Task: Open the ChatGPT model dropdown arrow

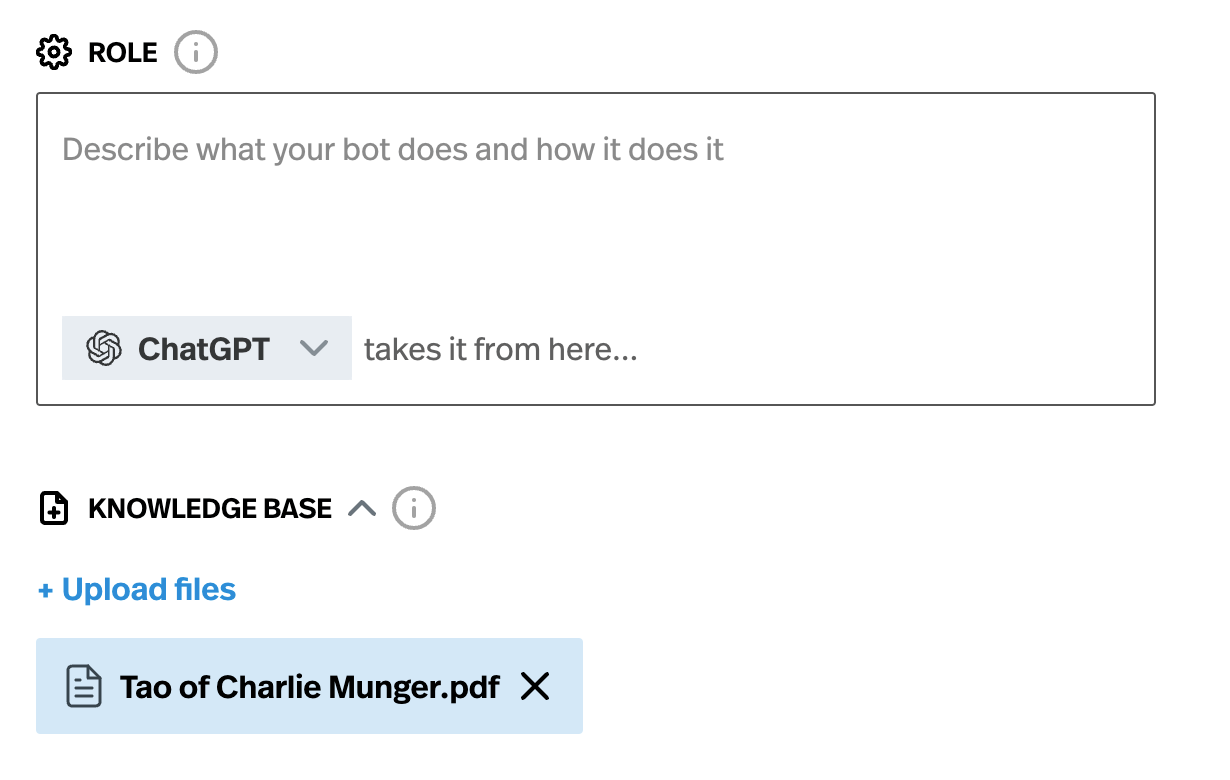Action: 314,348
